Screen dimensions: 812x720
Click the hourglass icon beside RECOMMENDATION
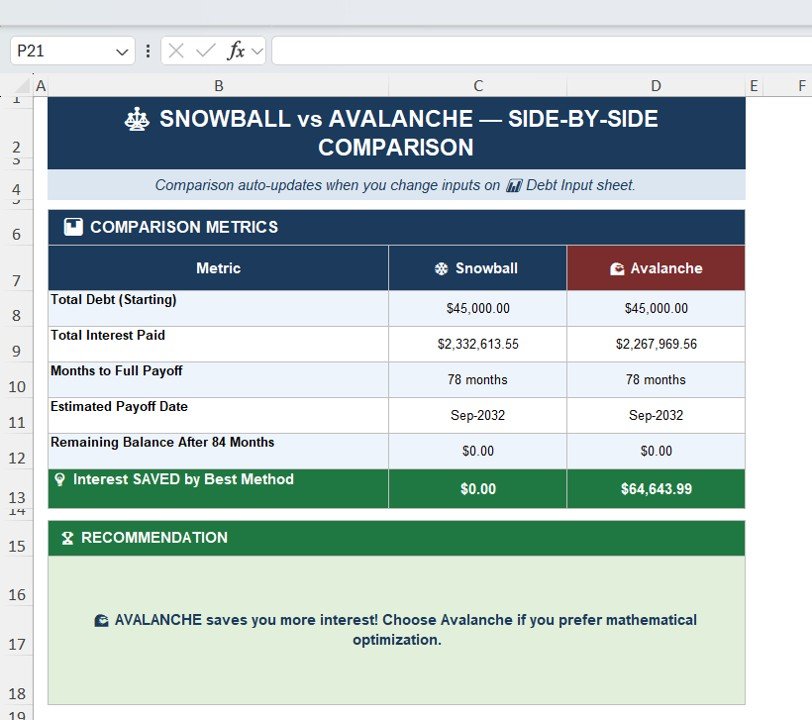pos(67,538)
